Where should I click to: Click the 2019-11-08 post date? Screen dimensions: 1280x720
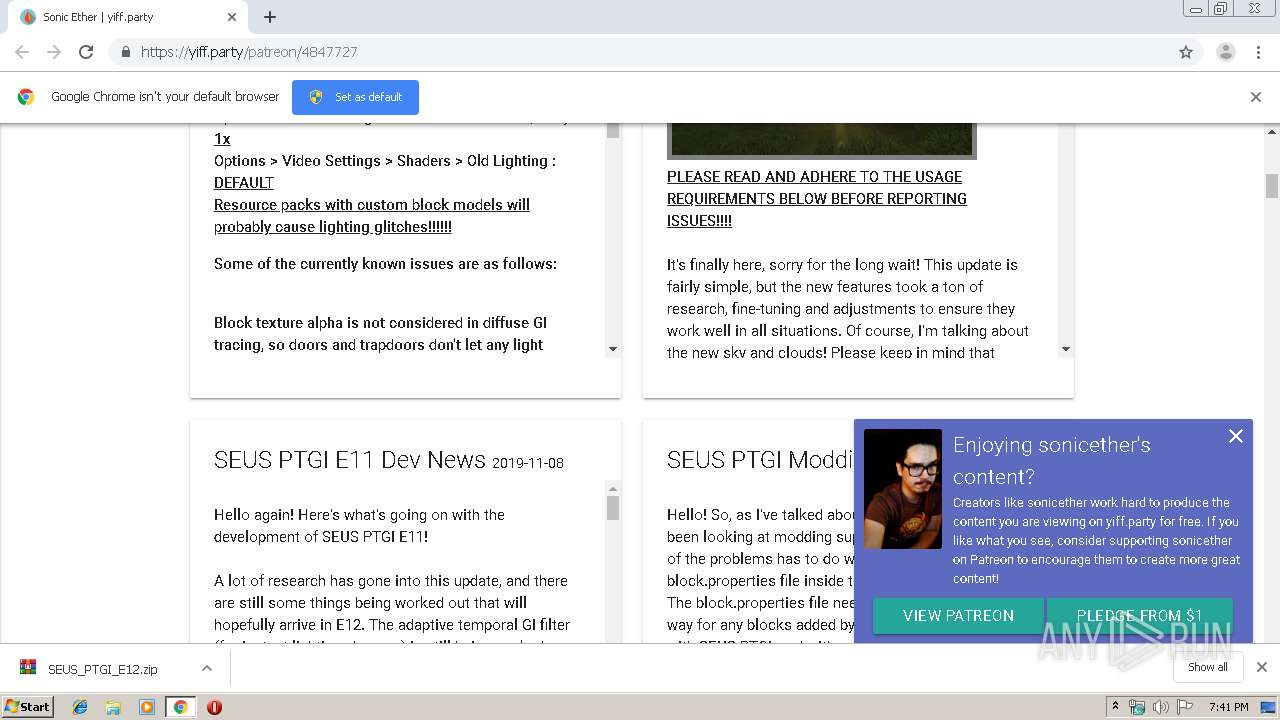point(528,463)
